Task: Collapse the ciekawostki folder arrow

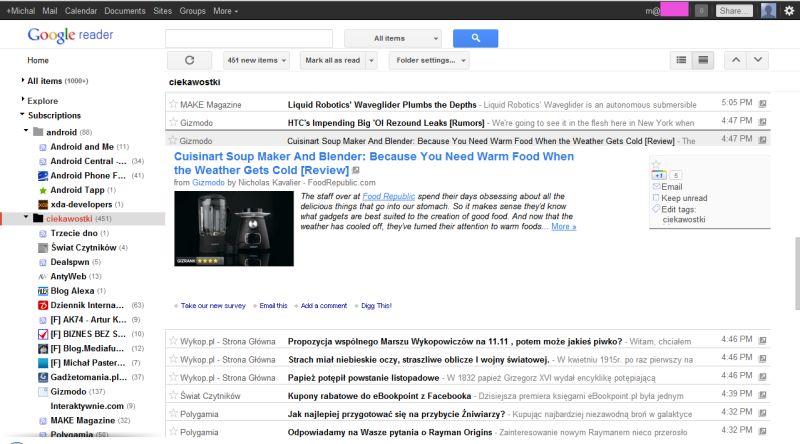Action: [x=26, y=217]
